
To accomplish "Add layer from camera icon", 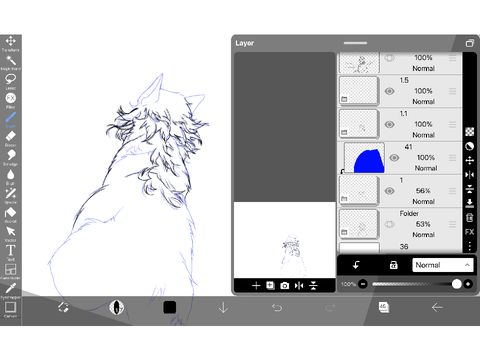I will [x=285, y=286].
